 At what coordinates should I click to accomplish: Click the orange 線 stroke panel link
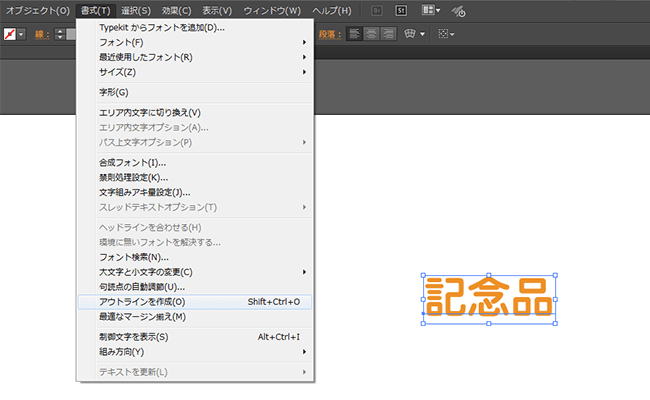[x=42, y=34]
